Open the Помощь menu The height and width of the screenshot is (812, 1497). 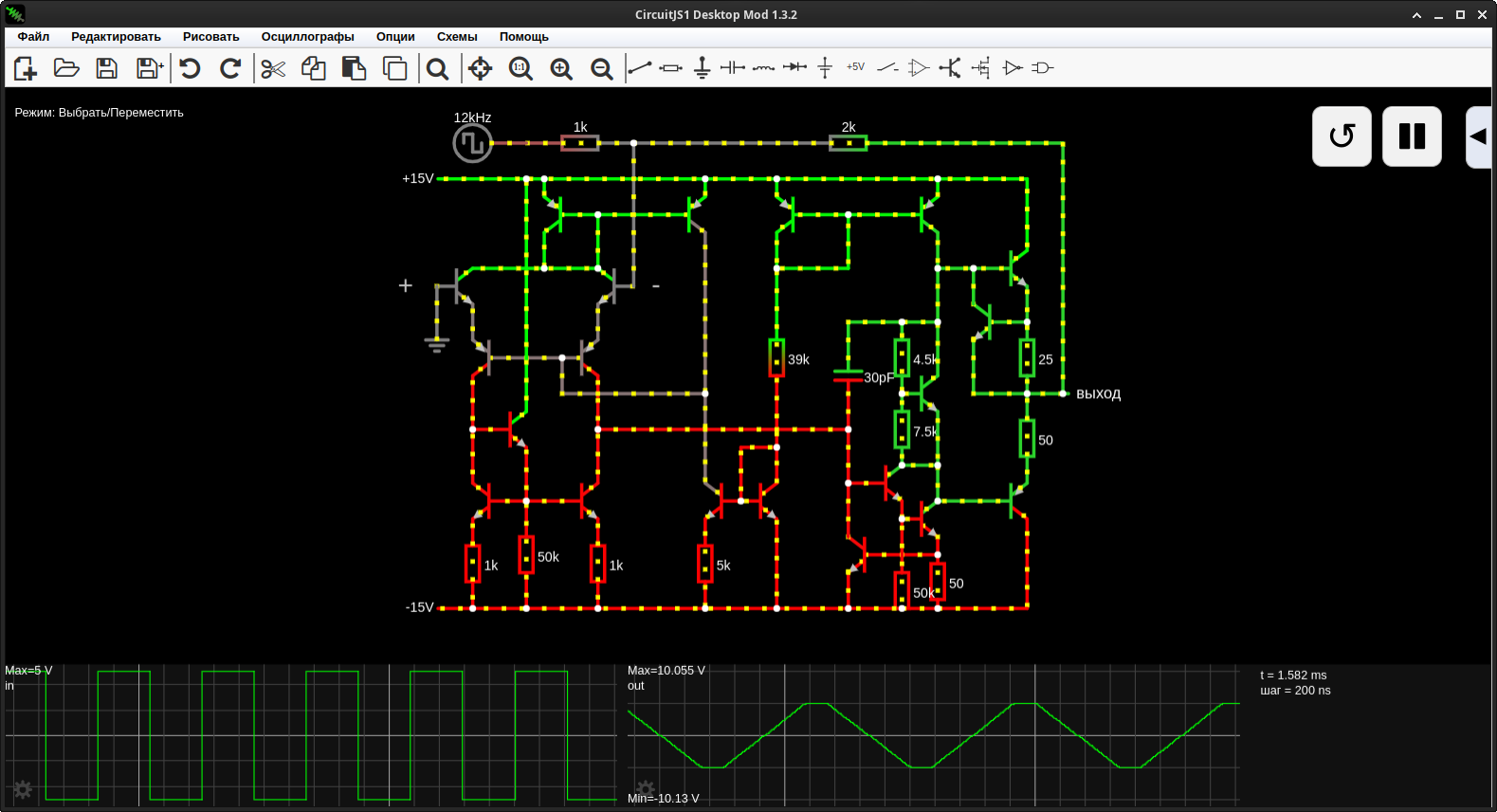coord(524,37)
